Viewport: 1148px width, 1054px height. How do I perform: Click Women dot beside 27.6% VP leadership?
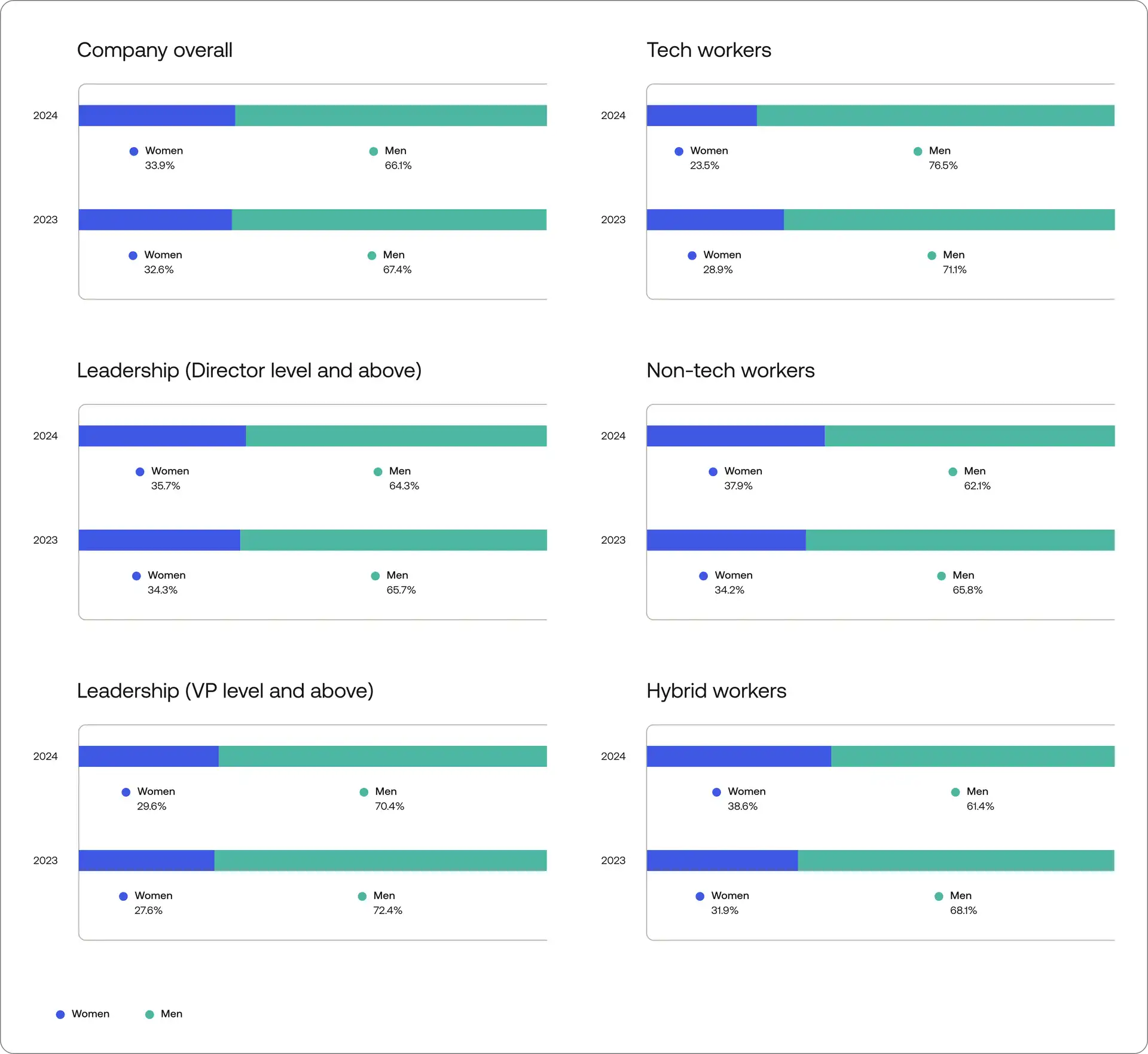123,896
